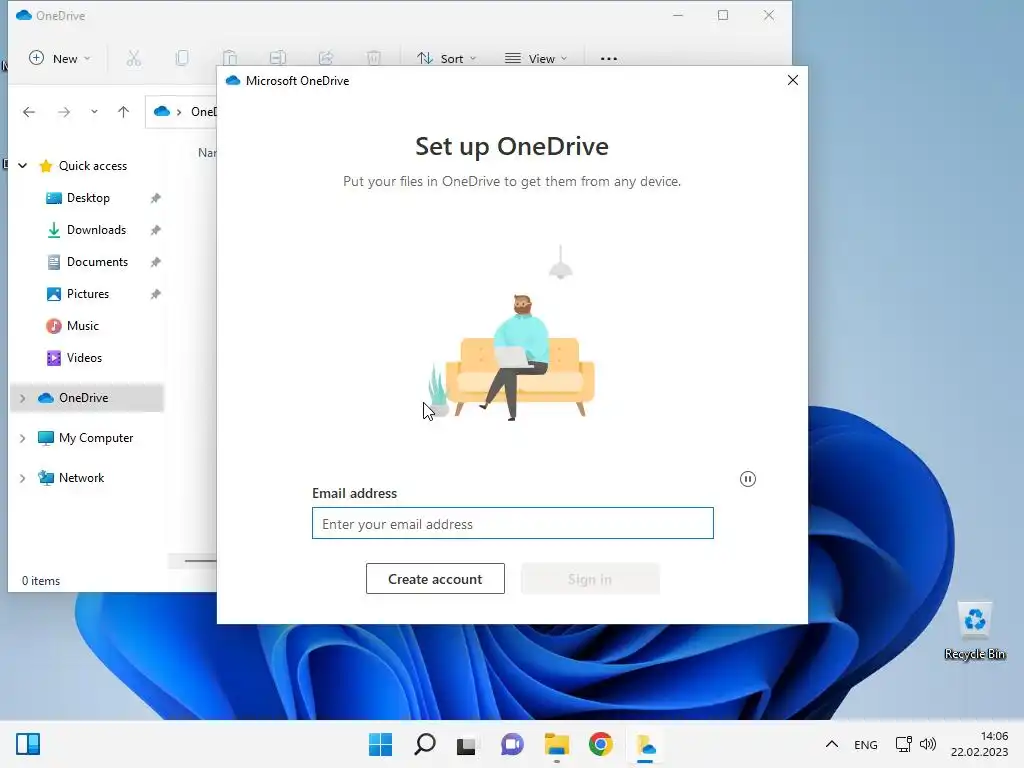Image resolution: width=1024 pixels, height=768 pixels.
Task: Select Network in navigation pane
Action: (x=81, y=478)
